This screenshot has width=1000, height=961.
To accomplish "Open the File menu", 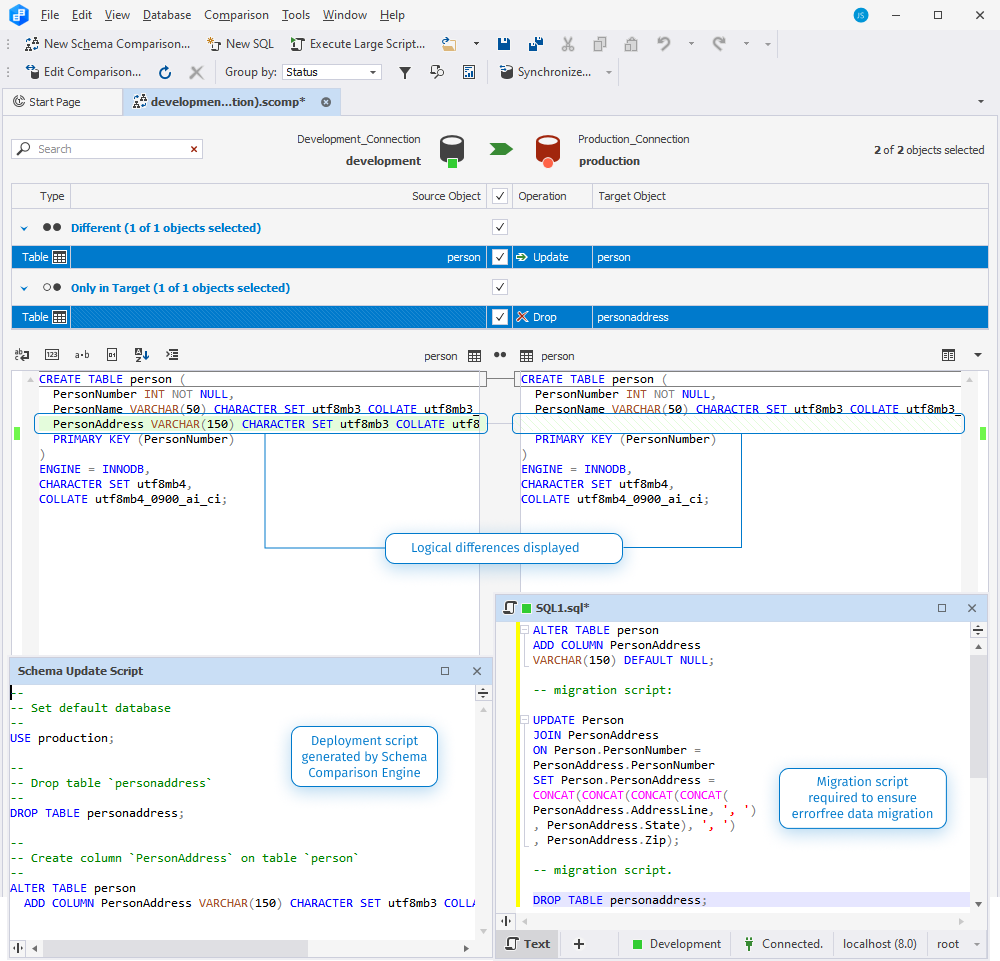I will (50, 15).
